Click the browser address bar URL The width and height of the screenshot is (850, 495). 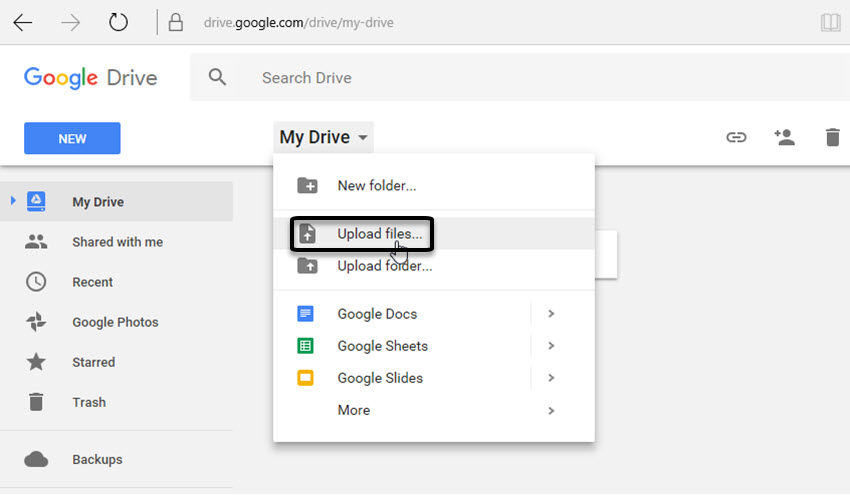299,23
